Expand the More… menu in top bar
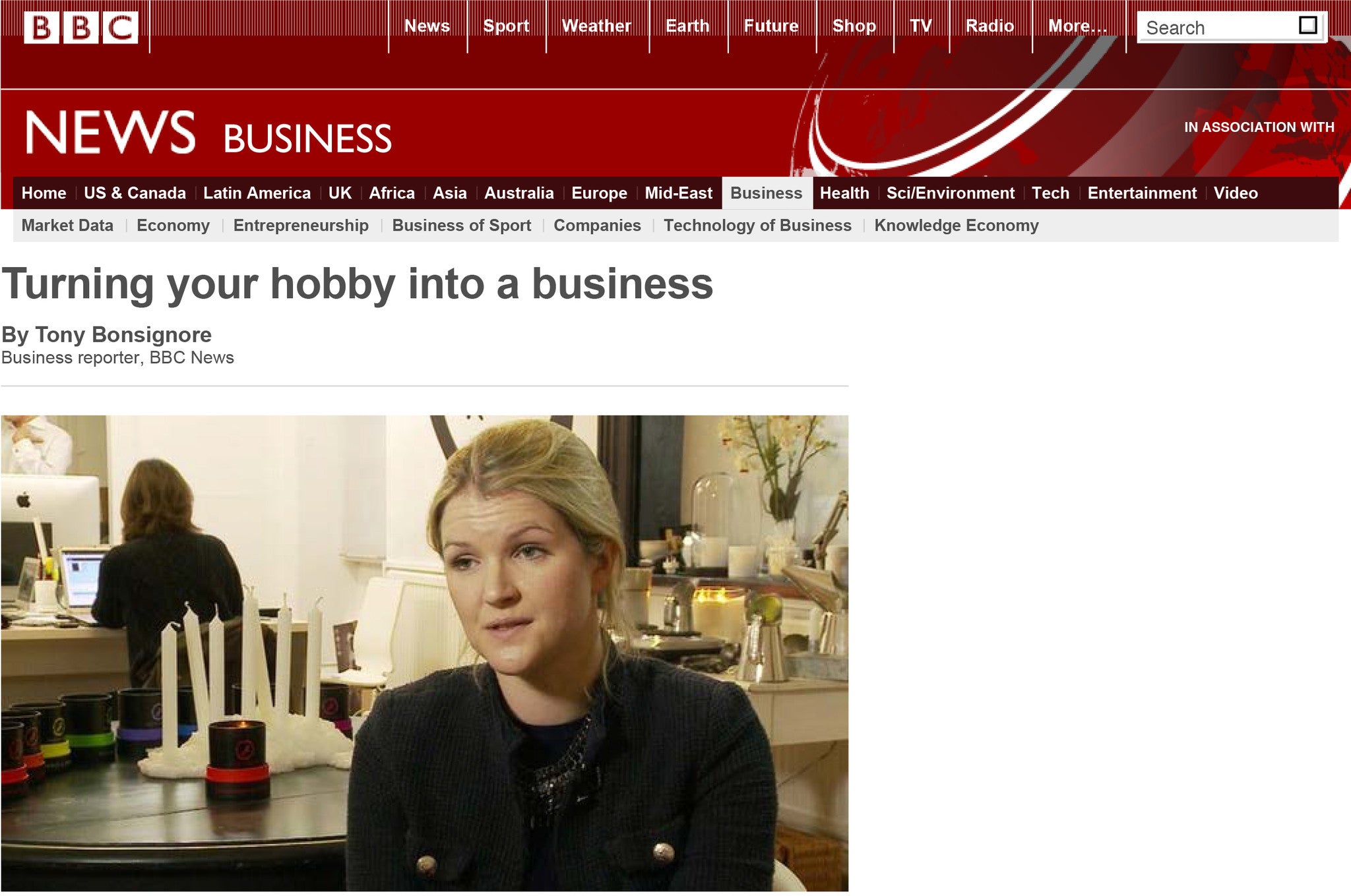 [x=1077, y=26]
